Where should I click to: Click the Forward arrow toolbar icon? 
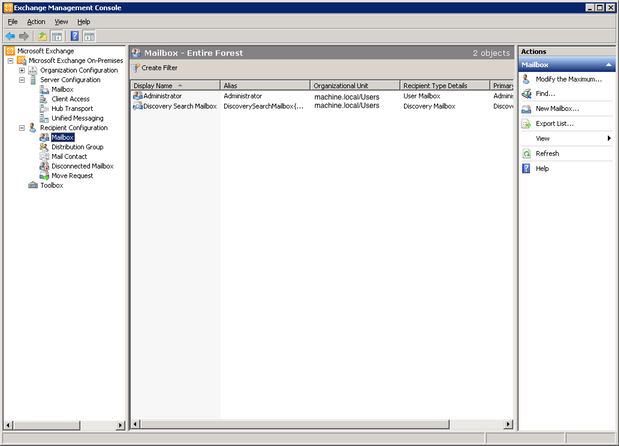pyautogui.click(x=24, y=36)
